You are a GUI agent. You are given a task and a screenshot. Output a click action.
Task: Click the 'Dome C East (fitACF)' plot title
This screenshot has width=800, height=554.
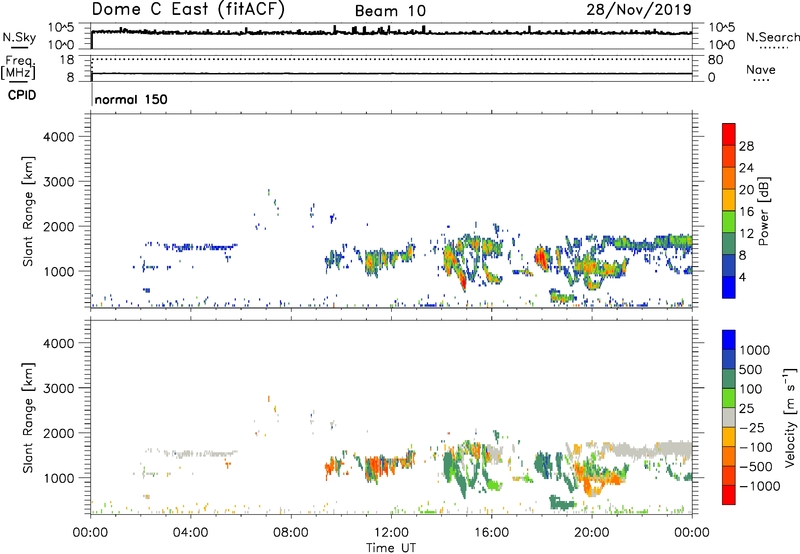click(x=188, y=10)
